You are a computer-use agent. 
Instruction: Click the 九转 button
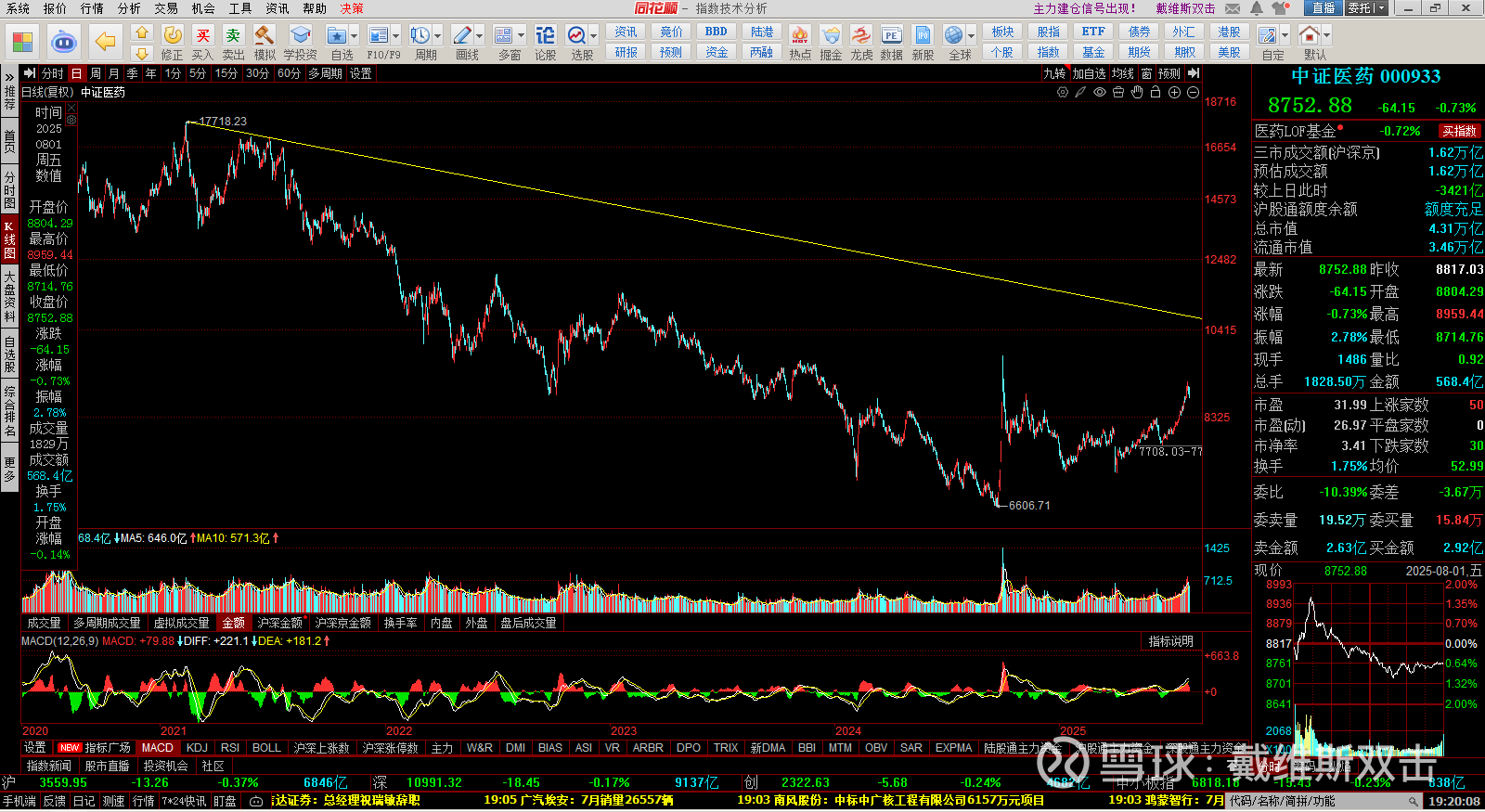tap(1054, 73)
